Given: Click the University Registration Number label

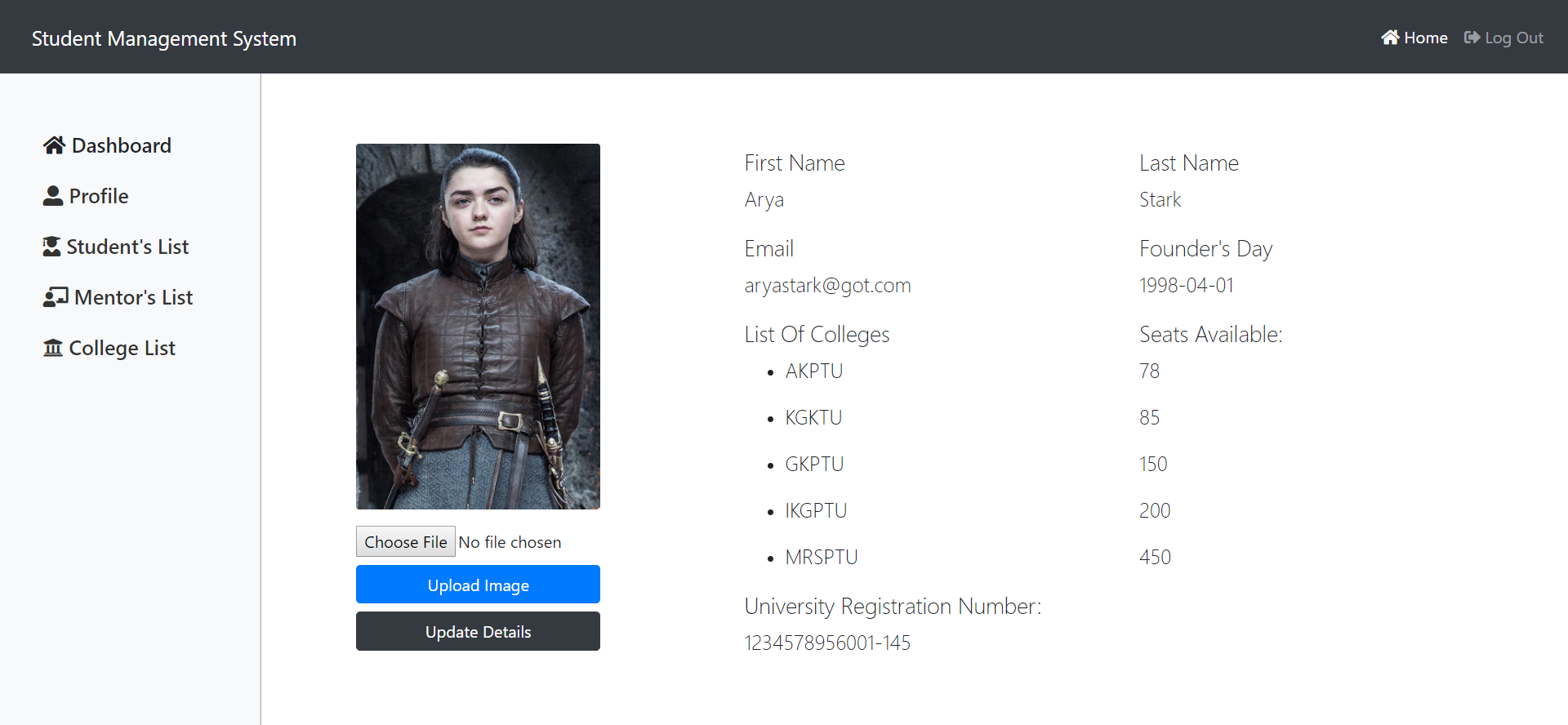Looking at the screenshot, I should point(893,607).
